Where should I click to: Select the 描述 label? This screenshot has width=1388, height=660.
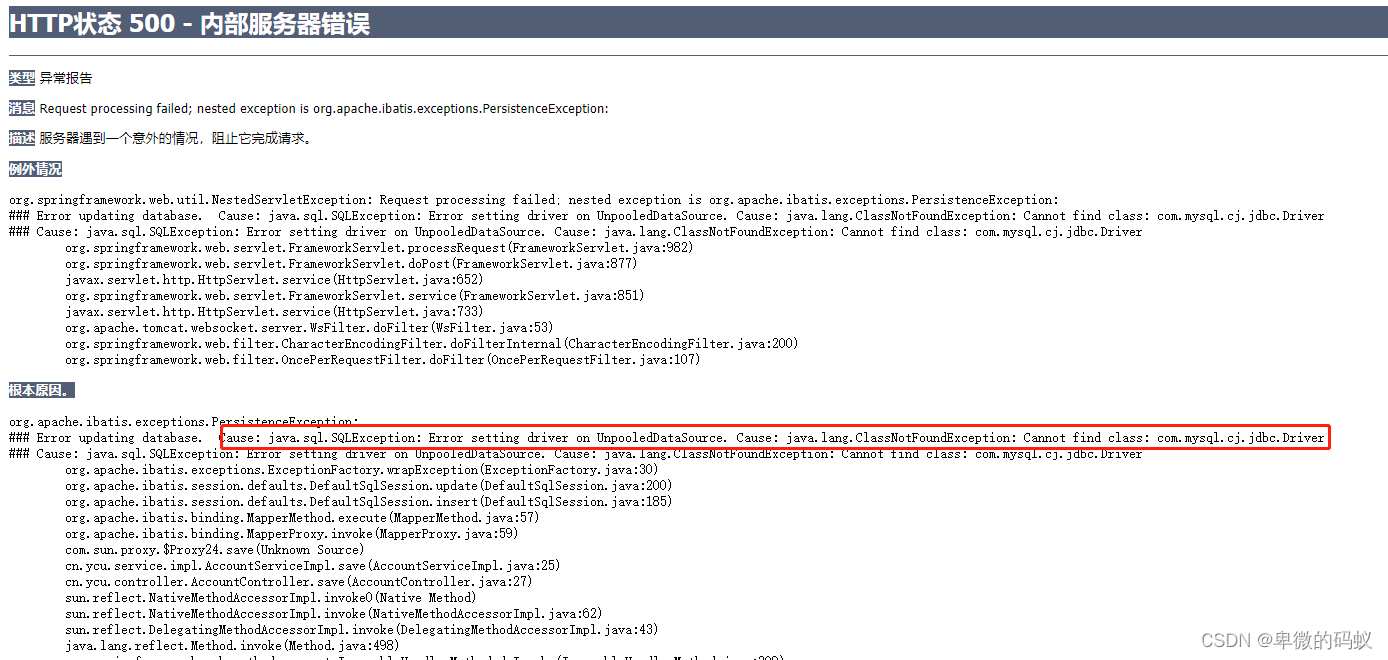tap(20, 138)
